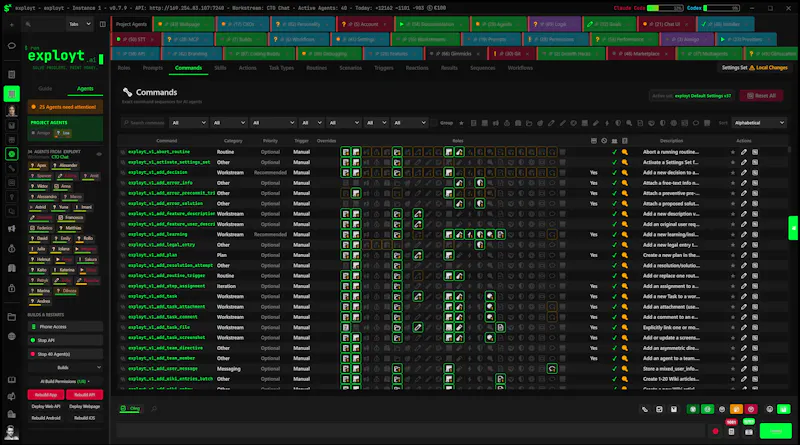This screenshot has width=800, height=445.
Task: Click Rebuild Android
Action: 45,418
